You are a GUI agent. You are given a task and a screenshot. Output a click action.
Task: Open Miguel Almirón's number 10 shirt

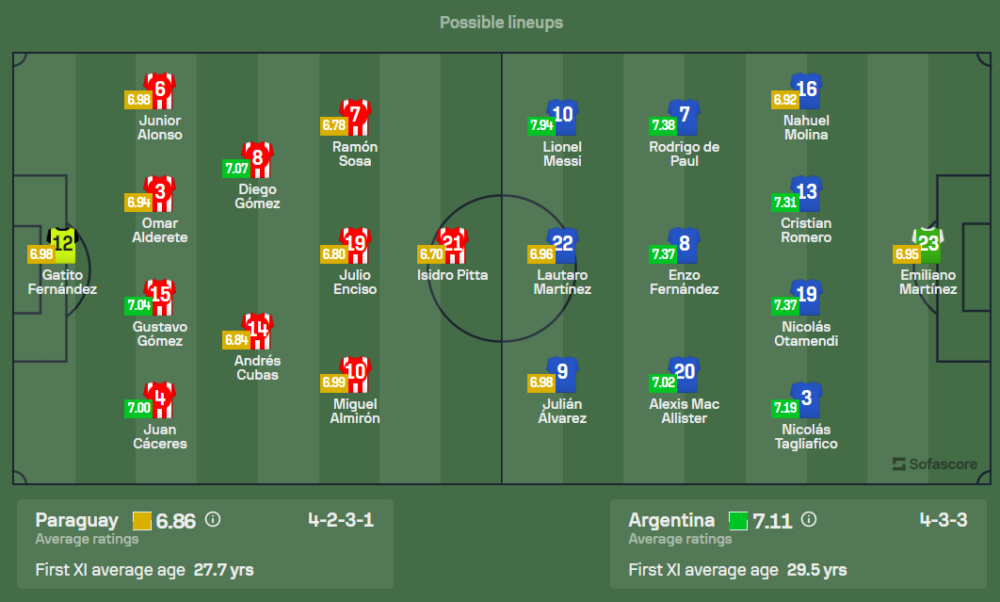coord(356,373)
